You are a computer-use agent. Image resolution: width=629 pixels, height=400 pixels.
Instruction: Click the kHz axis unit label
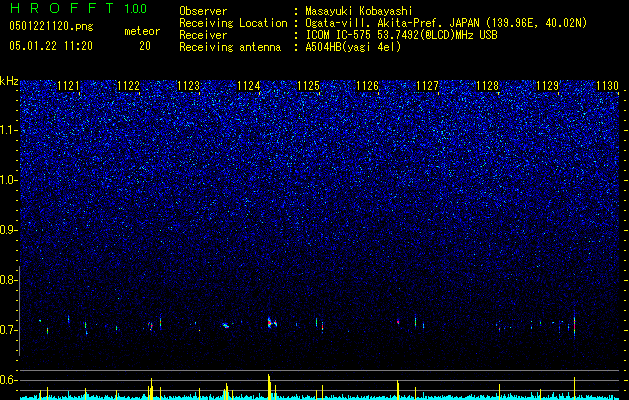point(9,81)
